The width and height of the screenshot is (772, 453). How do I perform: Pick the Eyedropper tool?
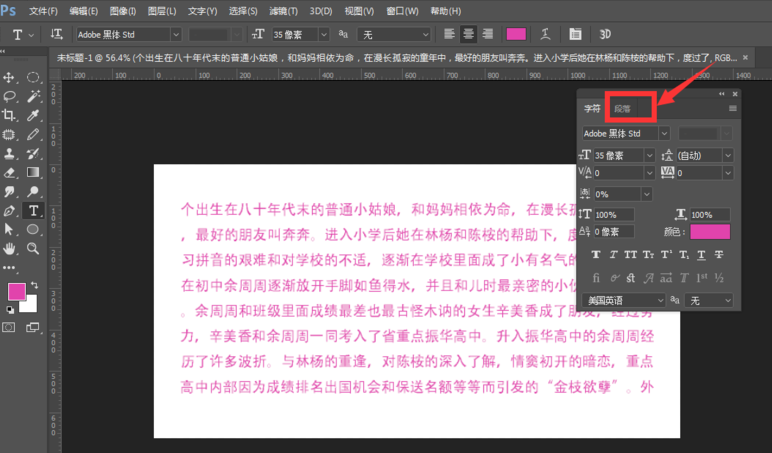pos(33,115)
